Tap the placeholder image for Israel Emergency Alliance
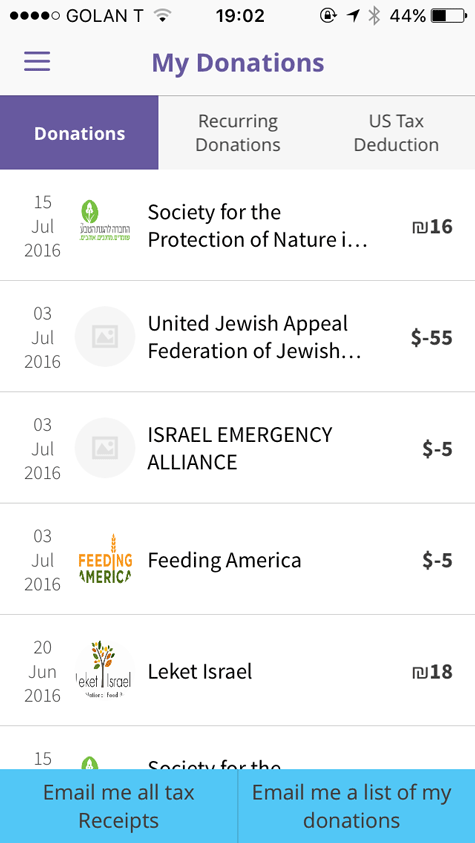The width and height of the screenshot is (475, 843). pyautogui.click(x=105, y=448)
